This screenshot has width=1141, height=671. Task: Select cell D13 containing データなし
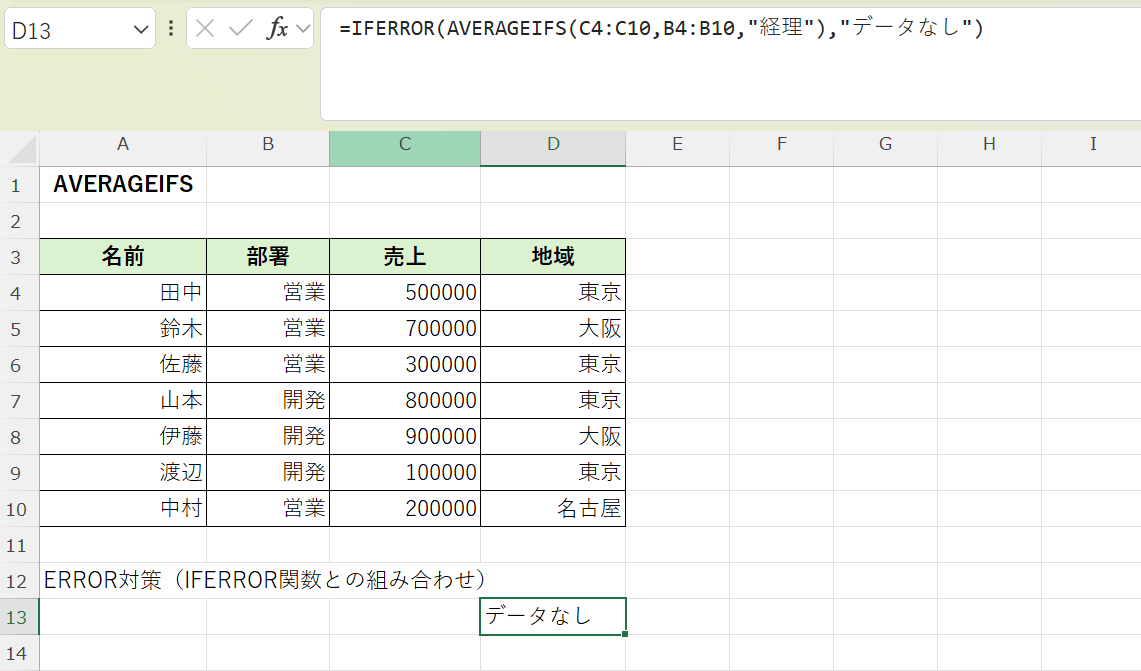tap(552, 617)
